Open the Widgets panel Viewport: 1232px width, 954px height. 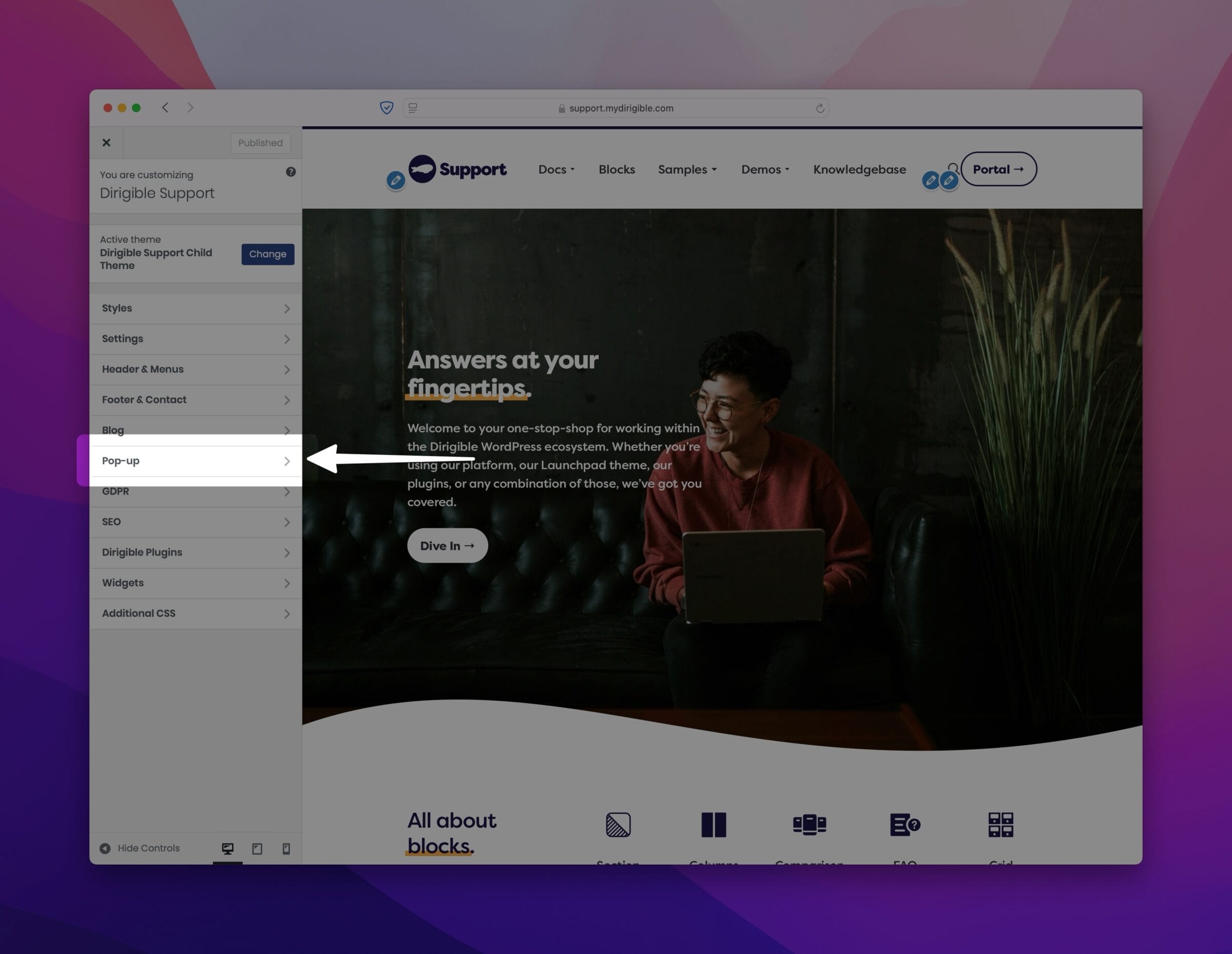[195, 583]
